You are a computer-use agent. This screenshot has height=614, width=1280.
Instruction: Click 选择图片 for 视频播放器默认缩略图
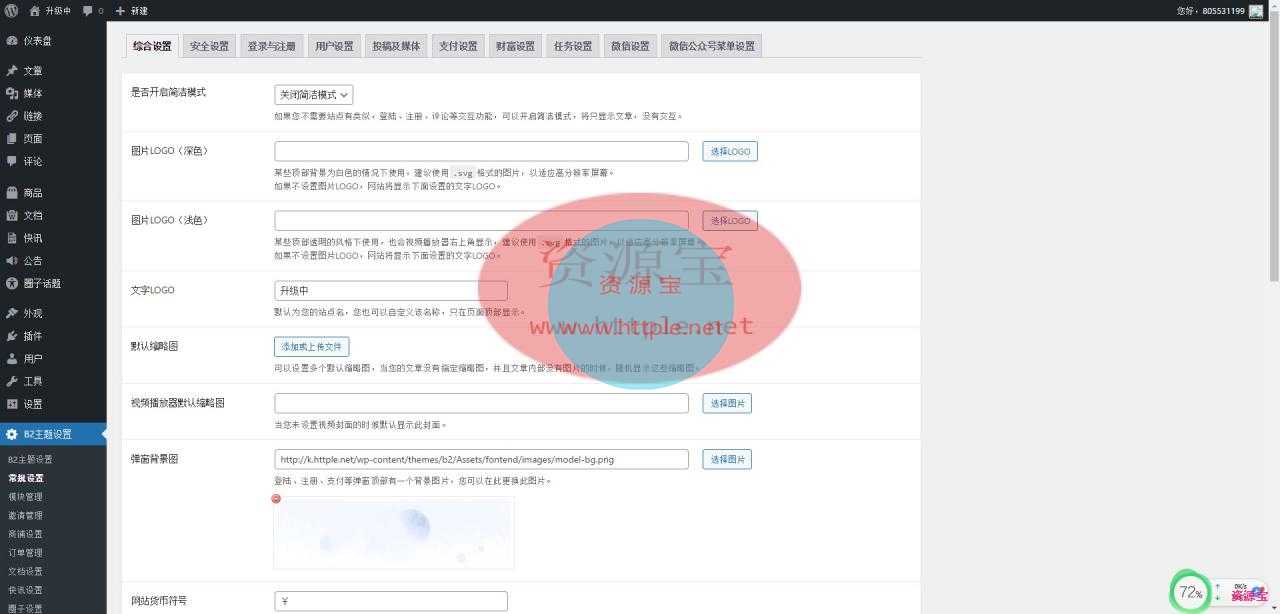[x=727, y=403]
